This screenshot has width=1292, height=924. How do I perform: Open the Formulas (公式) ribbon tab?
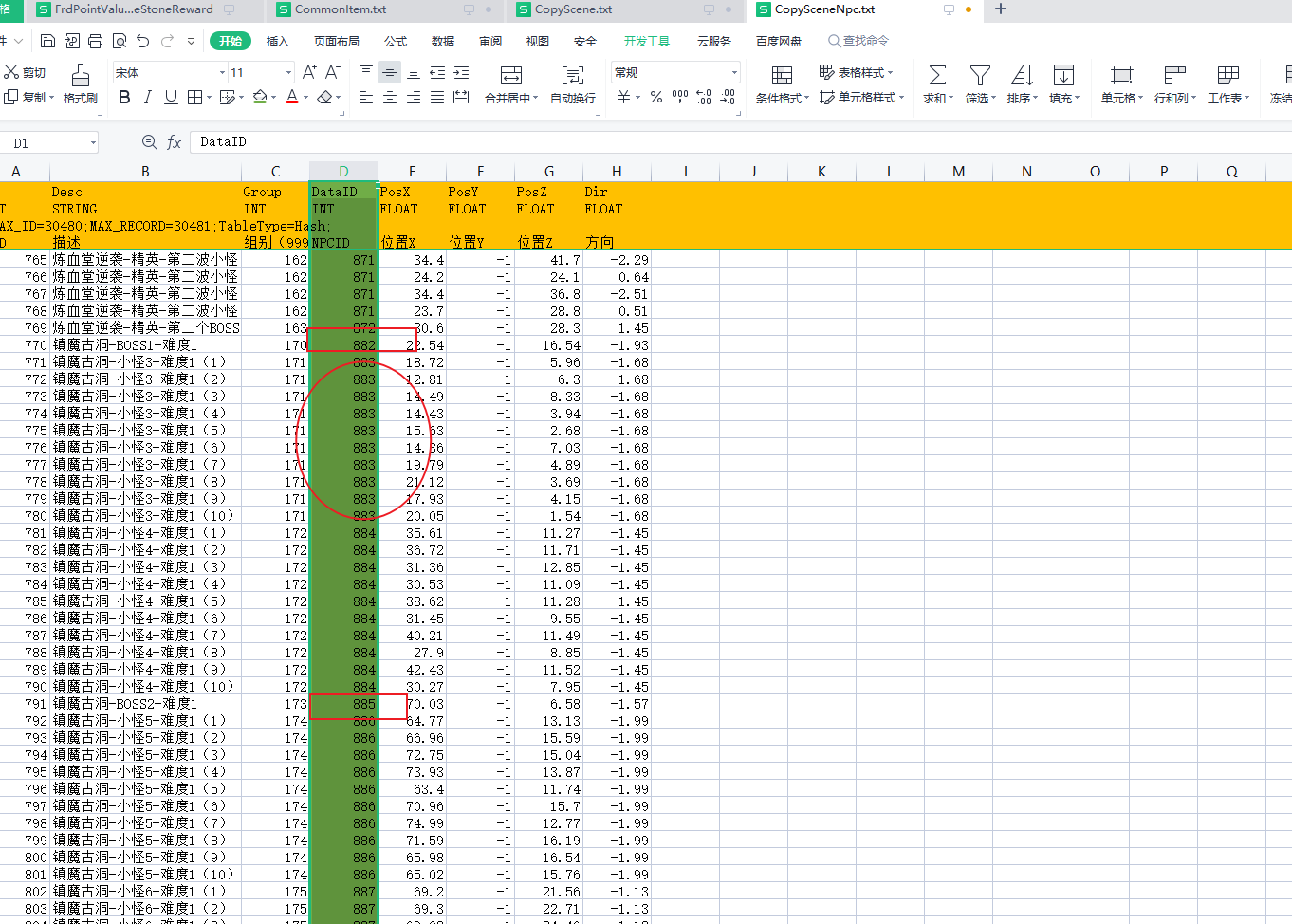click(396, 41)
